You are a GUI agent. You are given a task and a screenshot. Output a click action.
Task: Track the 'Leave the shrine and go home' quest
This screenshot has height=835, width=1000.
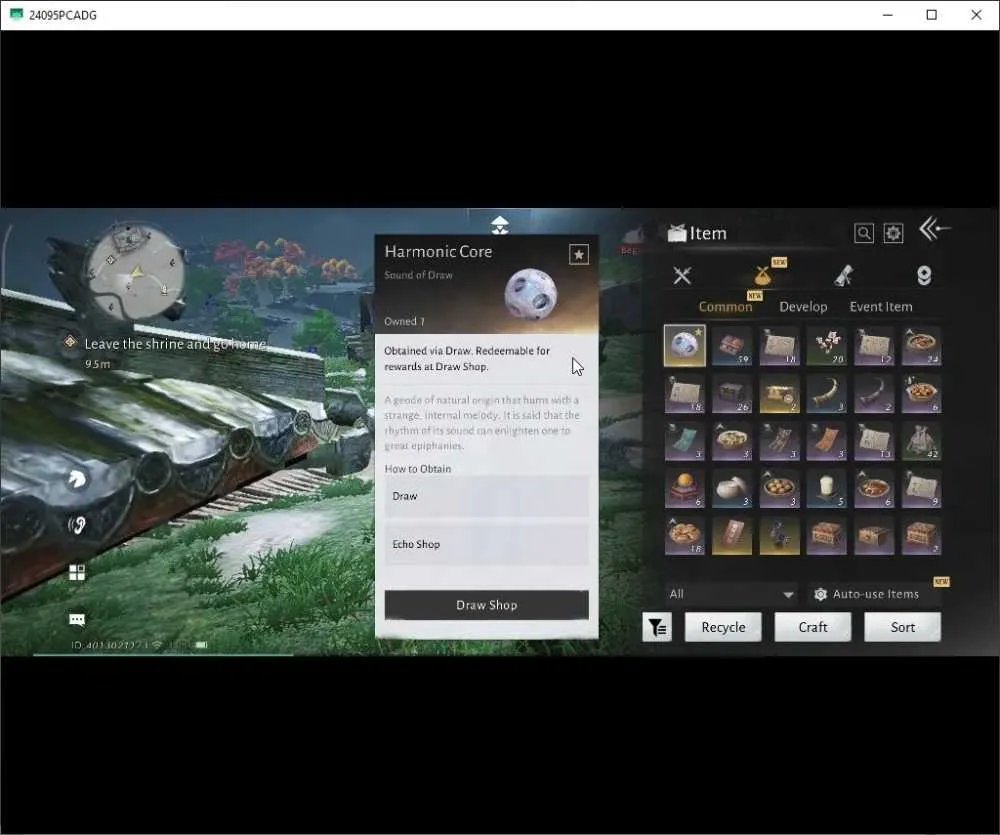[175, 344]
